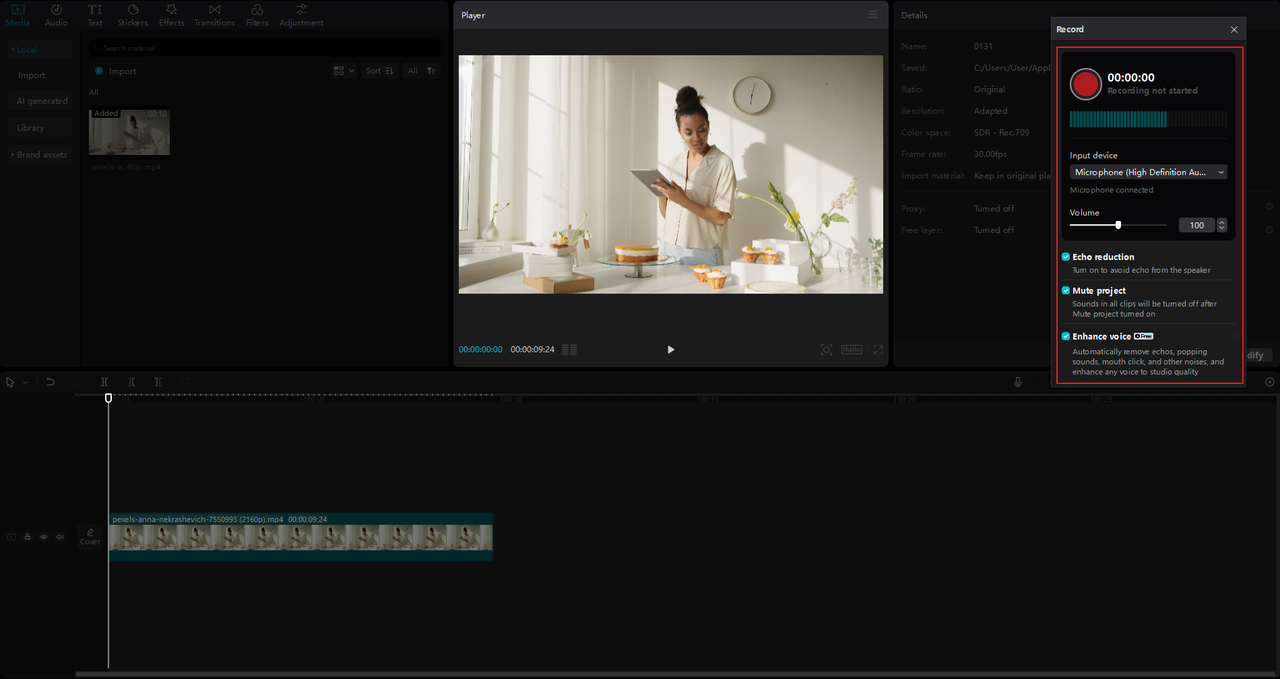Click the focus scan icon in Player

(x=826, y=350)
